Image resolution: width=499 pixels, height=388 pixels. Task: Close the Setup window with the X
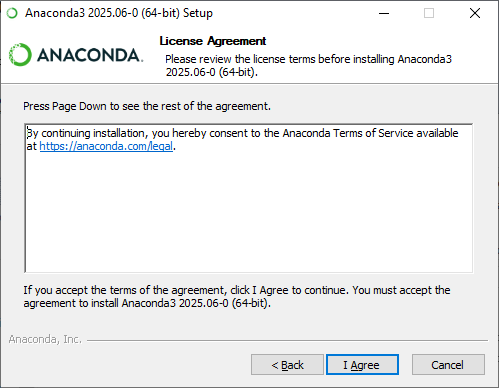click(x=475, y=13)
